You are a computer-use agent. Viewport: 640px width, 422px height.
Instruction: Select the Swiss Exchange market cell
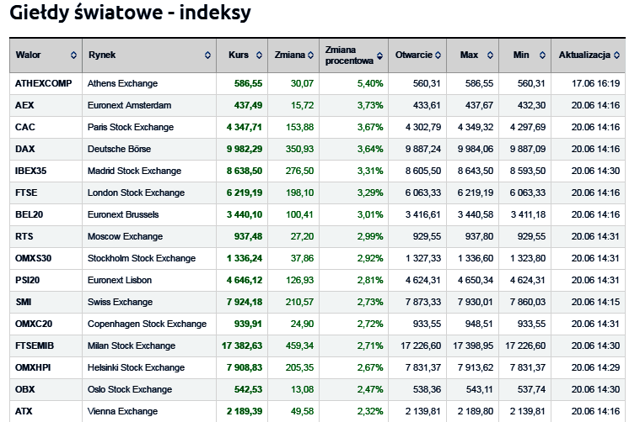[119, 301]
